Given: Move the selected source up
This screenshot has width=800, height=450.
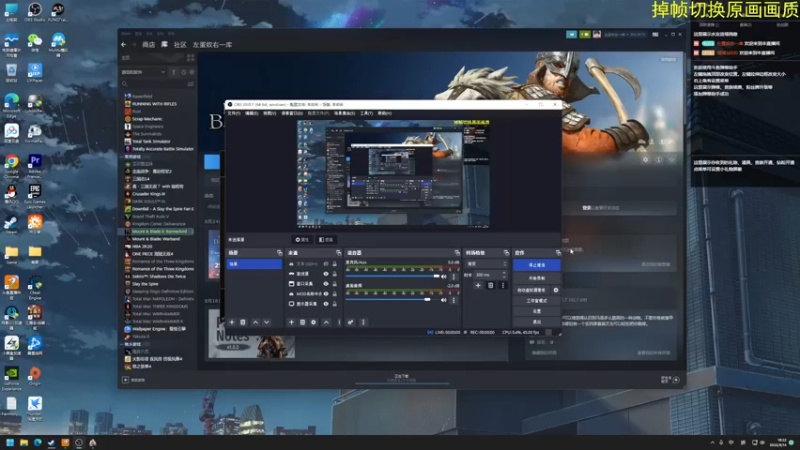Looking at the screenshot, I should 327,322.
